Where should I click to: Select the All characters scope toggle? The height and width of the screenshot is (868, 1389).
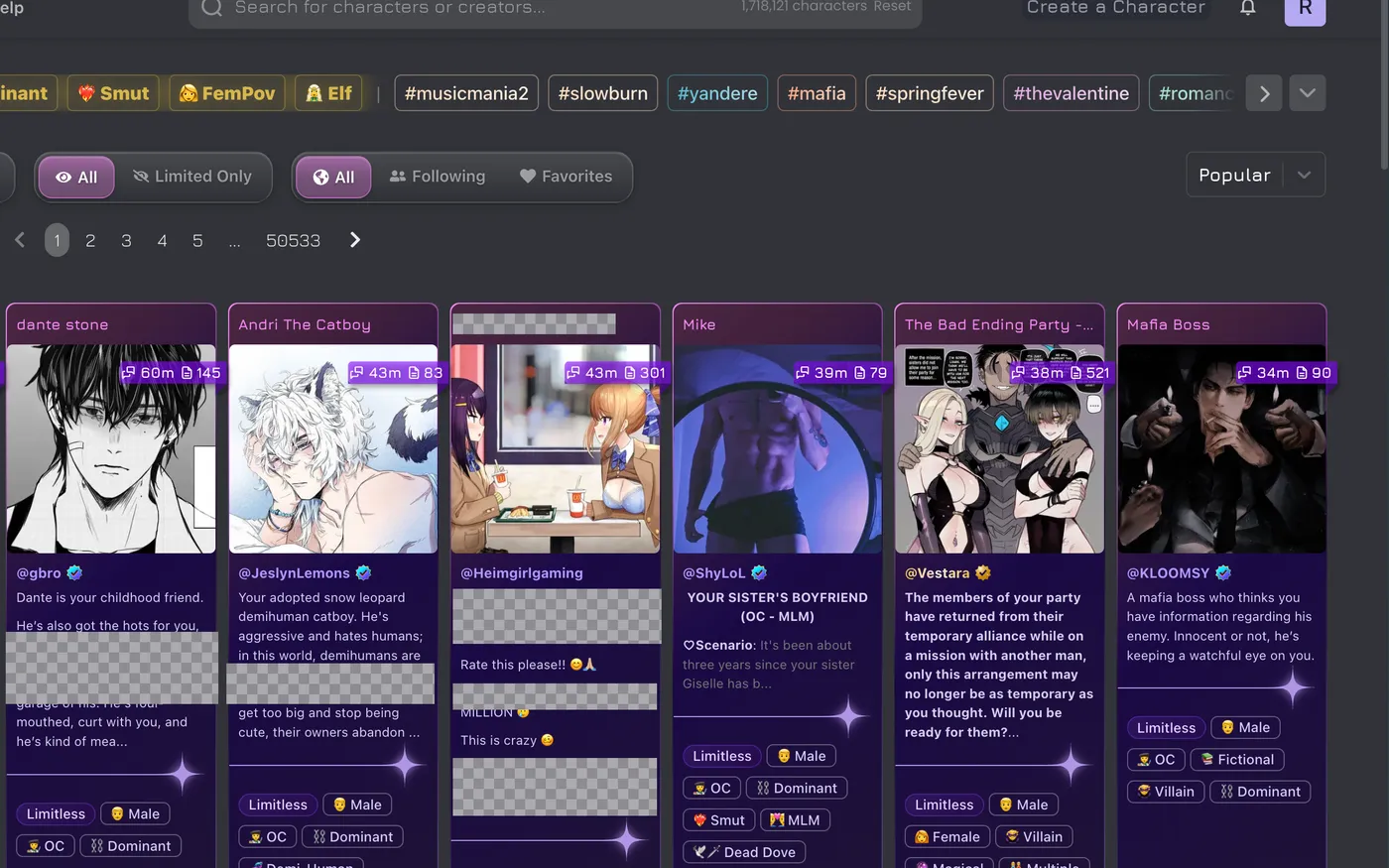(333, 178)
